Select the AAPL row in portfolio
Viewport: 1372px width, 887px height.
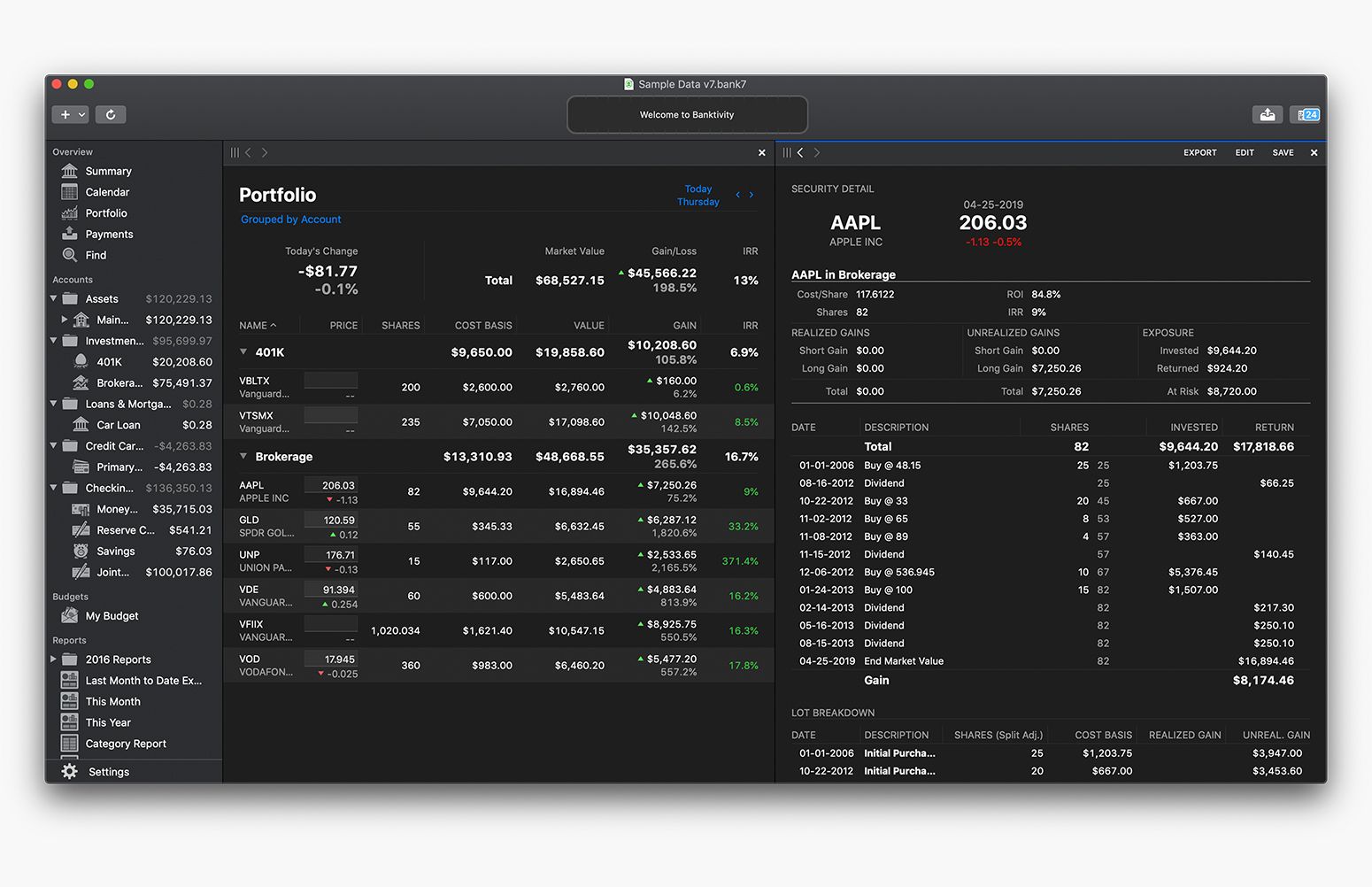click(498, 491)
